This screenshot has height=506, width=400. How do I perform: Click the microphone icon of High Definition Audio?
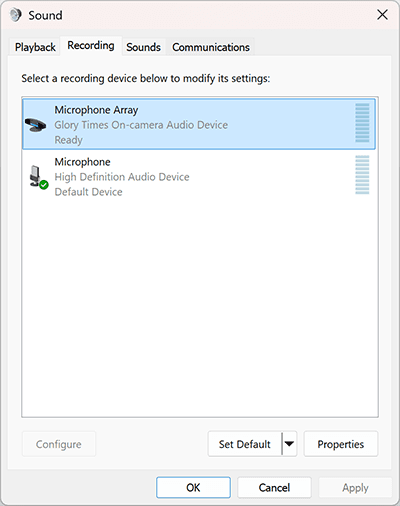tap(35, 176)
